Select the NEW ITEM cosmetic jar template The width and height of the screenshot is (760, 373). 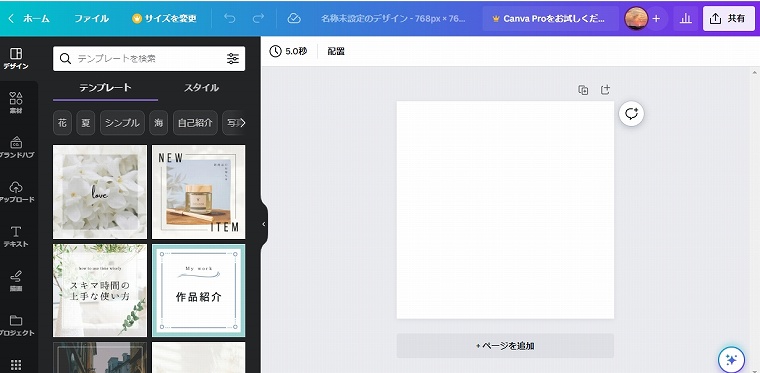198,192
